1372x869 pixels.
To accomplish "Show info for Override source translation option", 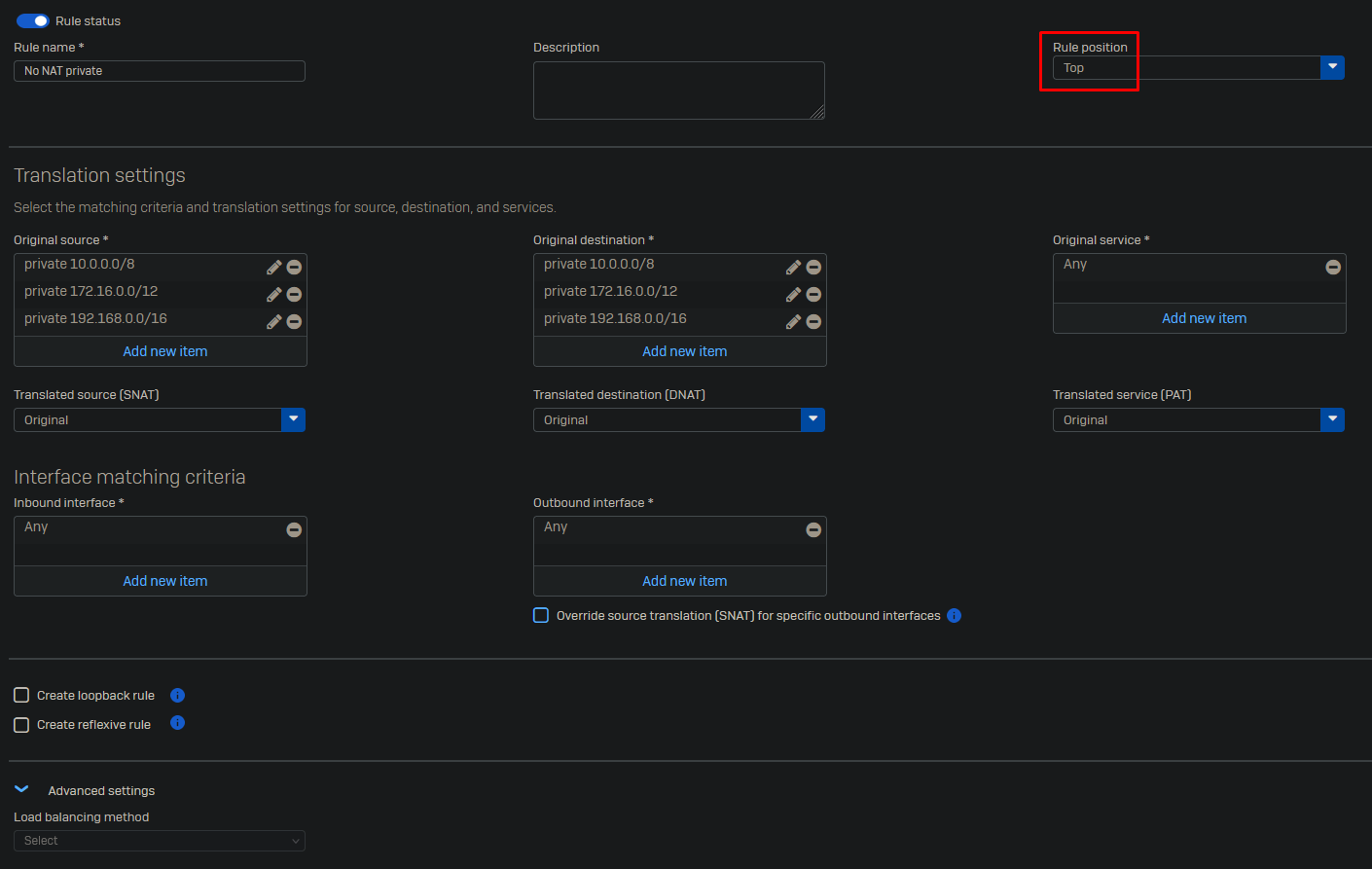I will coord(954,615).
